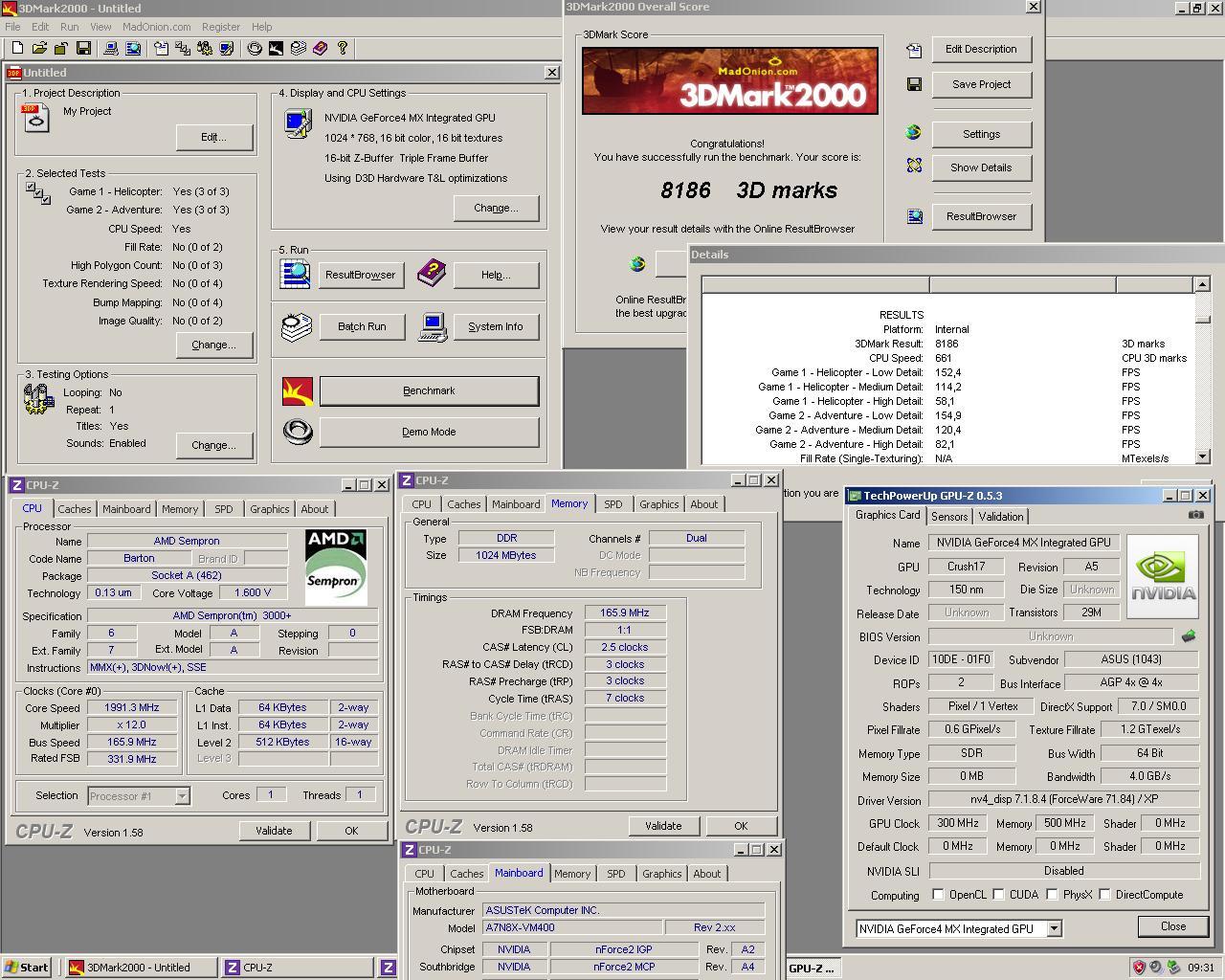The width and height of the screenshot is (1225, 980).
Task: Click the DRAM Frequency 165.9 MHz value
Action: pos(625,612)
